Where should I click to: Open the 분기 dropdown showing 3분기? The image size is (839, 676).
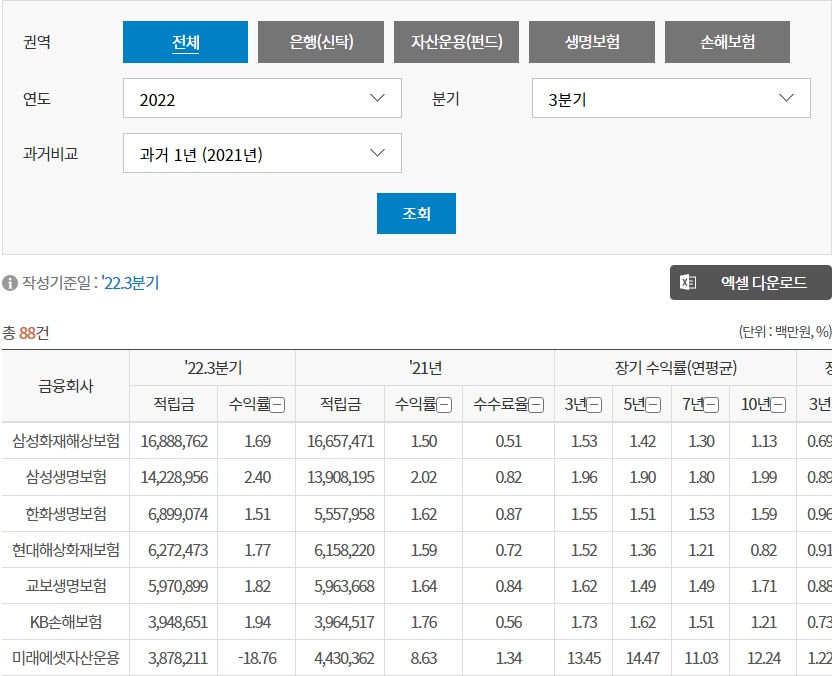click(671, 98)
